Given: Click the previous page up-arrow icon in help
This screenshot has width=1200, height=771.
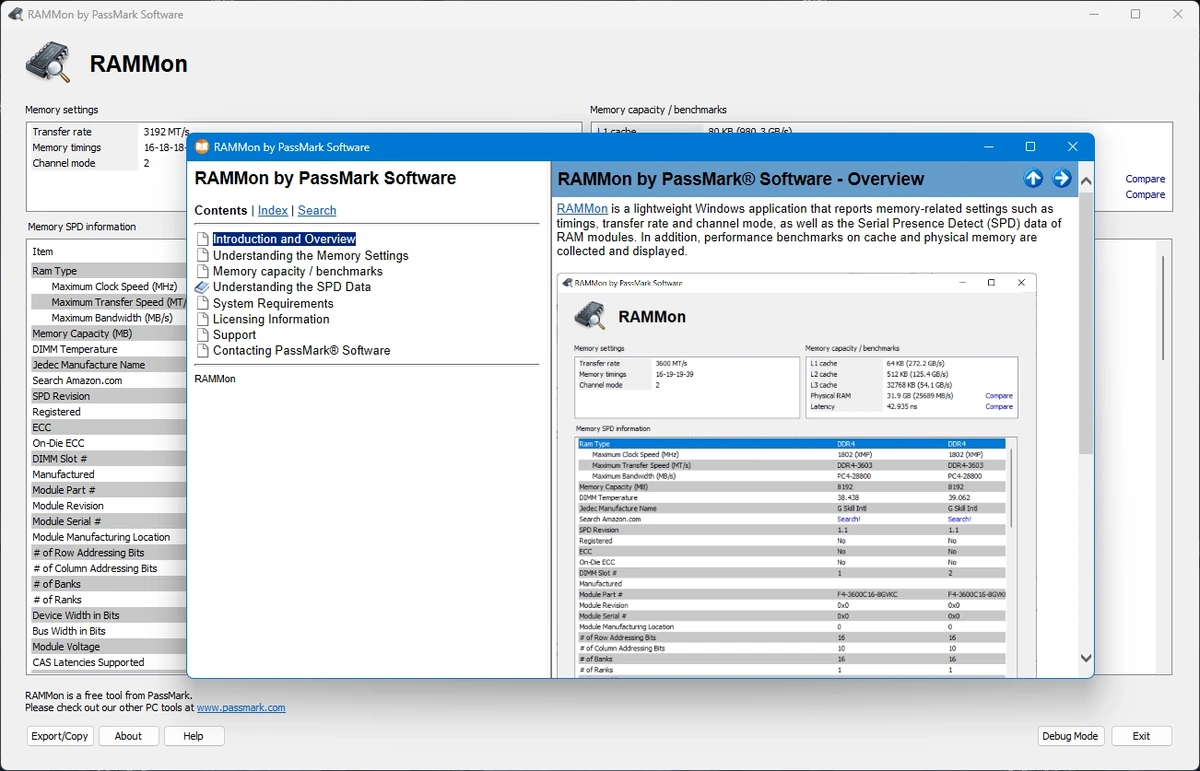Looking at the screenshot, I should coord(1033,178).
